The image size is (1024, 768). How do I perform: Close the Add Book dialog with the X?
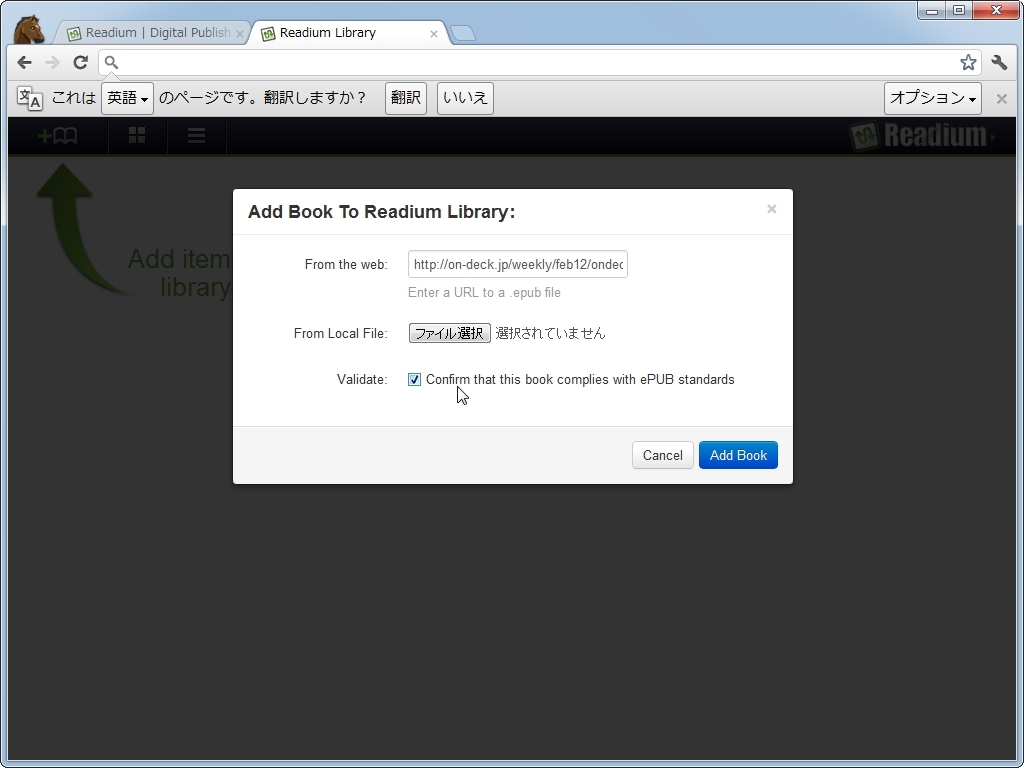[771, 209]
